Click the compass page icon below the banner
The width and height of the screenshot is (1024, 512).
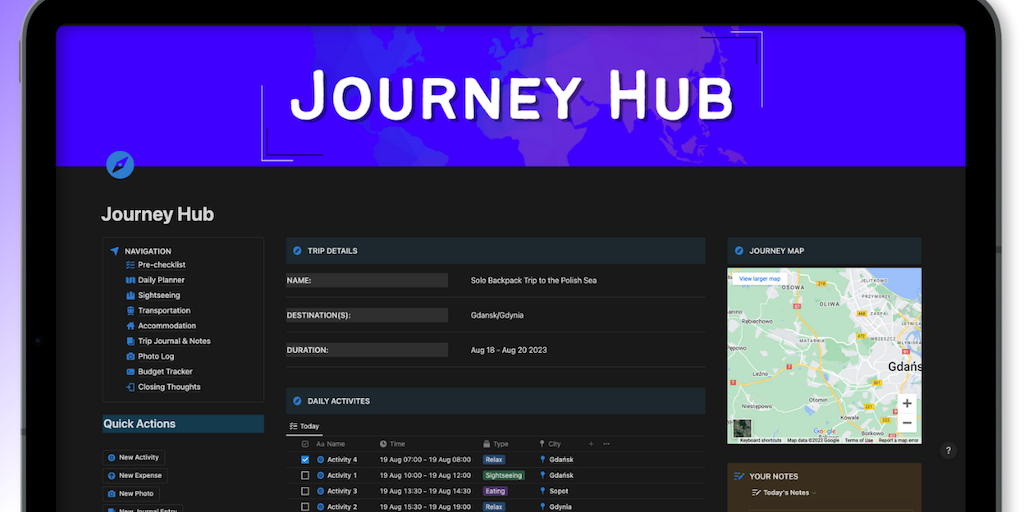(x=120, y=165)
